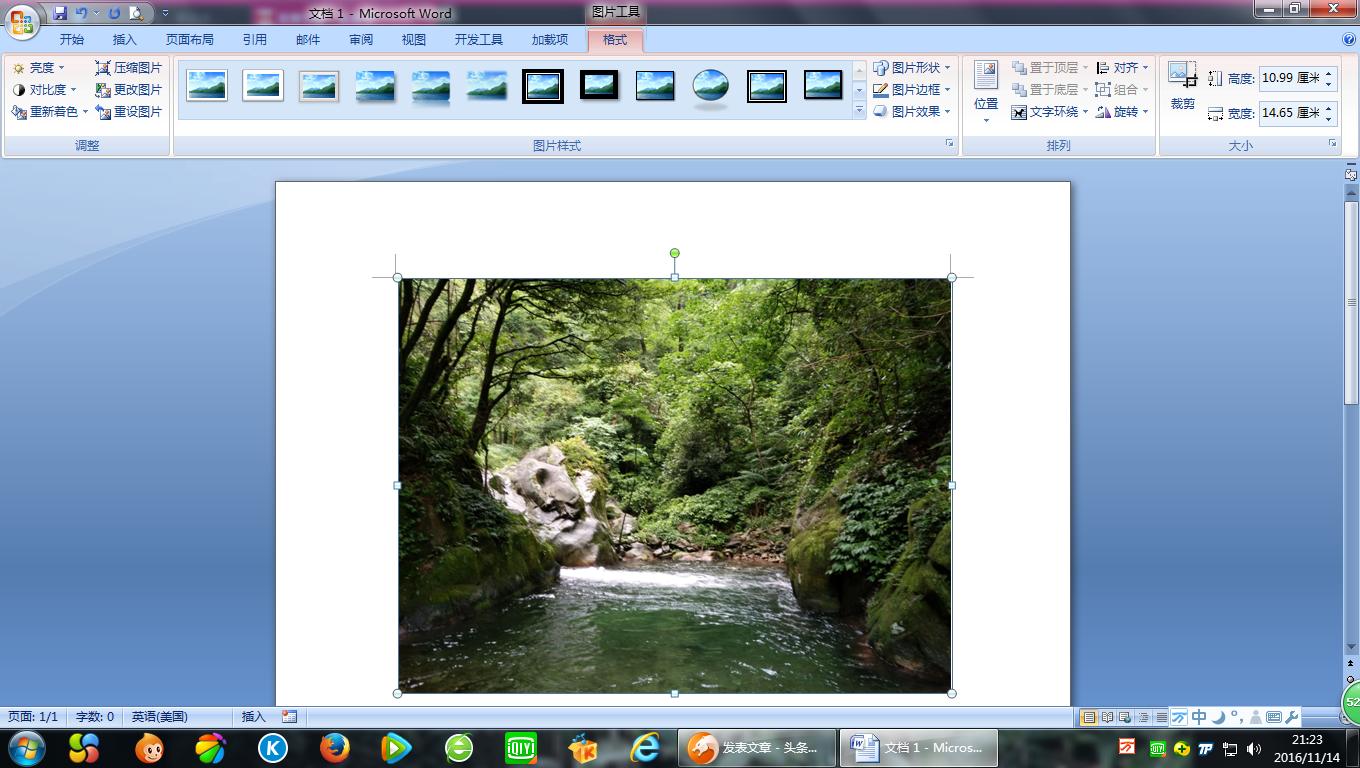Toggle macro recording icon in status bar
Screen dimensions: 1360x768
coord(290,717)
